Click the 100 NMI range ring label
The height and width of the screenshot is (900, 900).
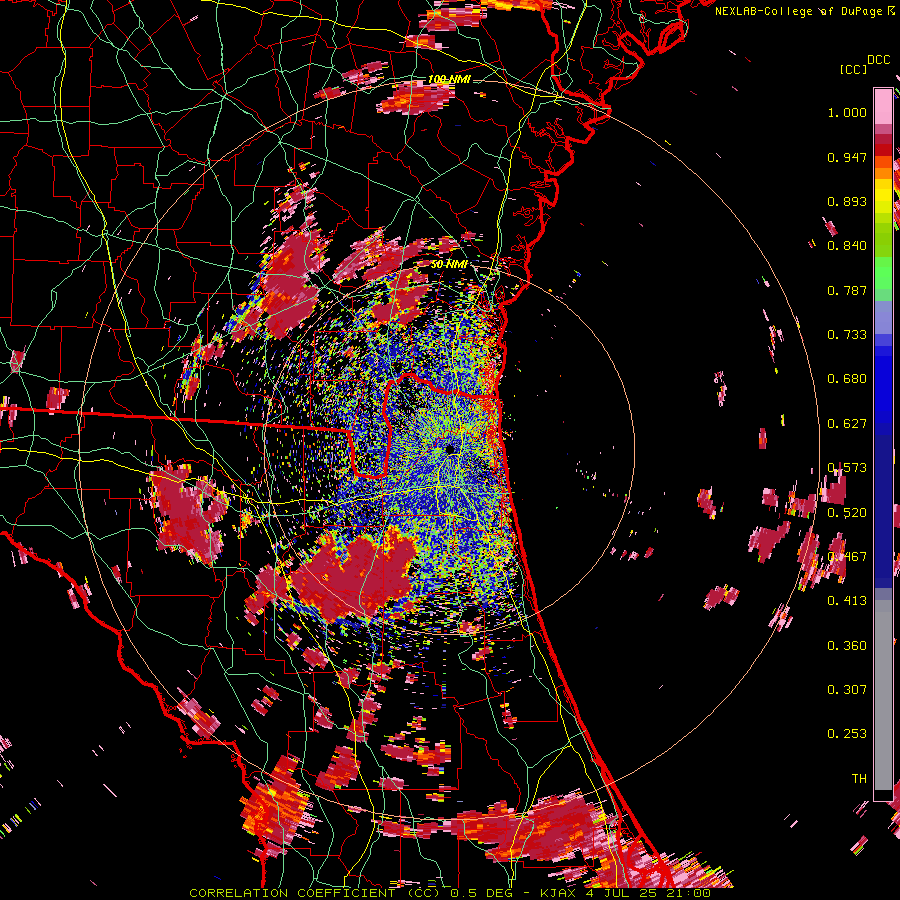pos(449,79)
